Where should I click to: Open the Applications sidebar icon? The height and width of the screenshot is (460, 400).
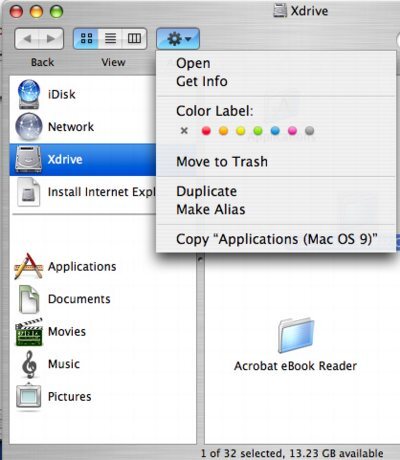[29, 266]
